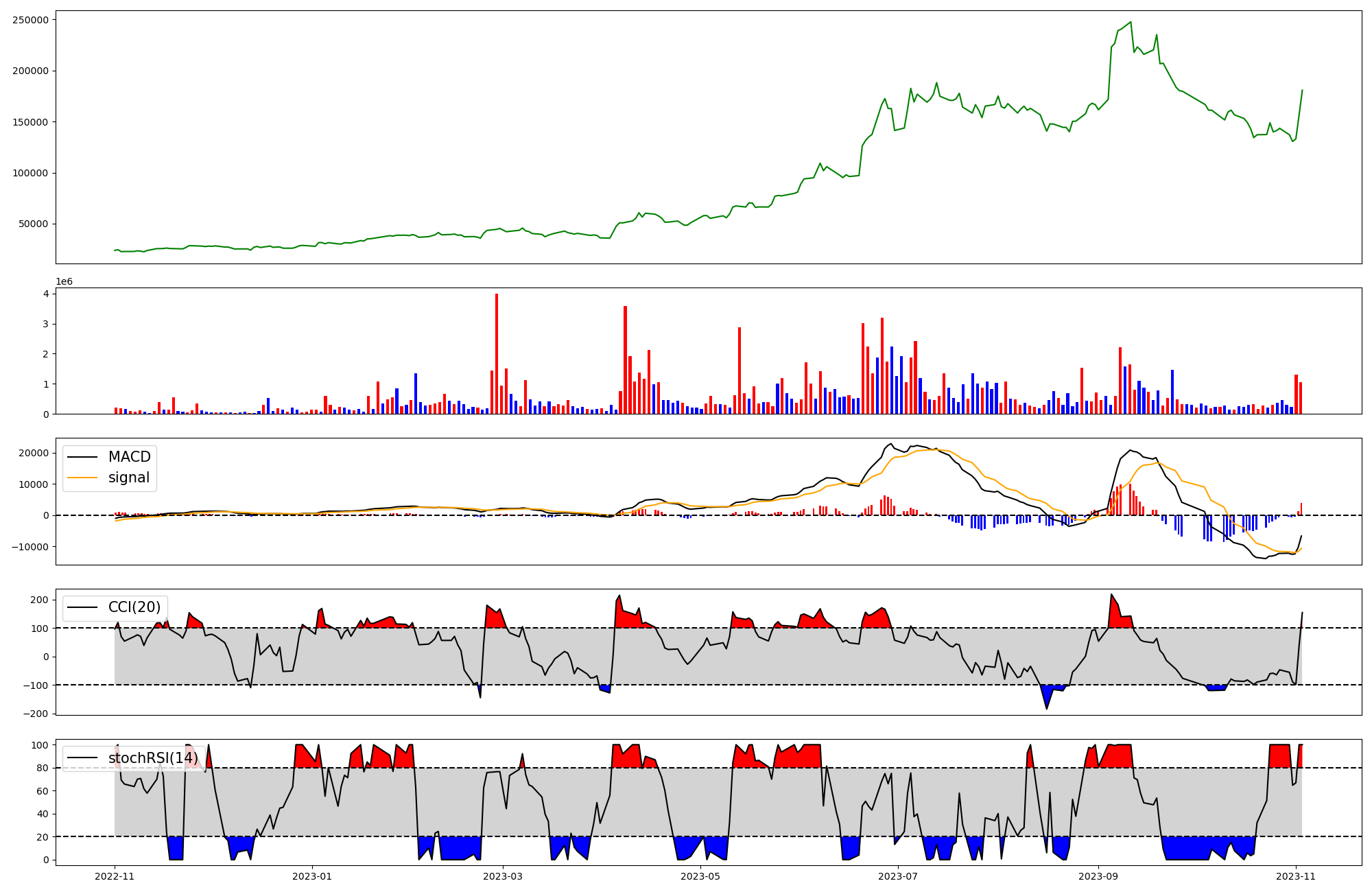Click the 250000 price axis tick label

(x=30, y=20)
